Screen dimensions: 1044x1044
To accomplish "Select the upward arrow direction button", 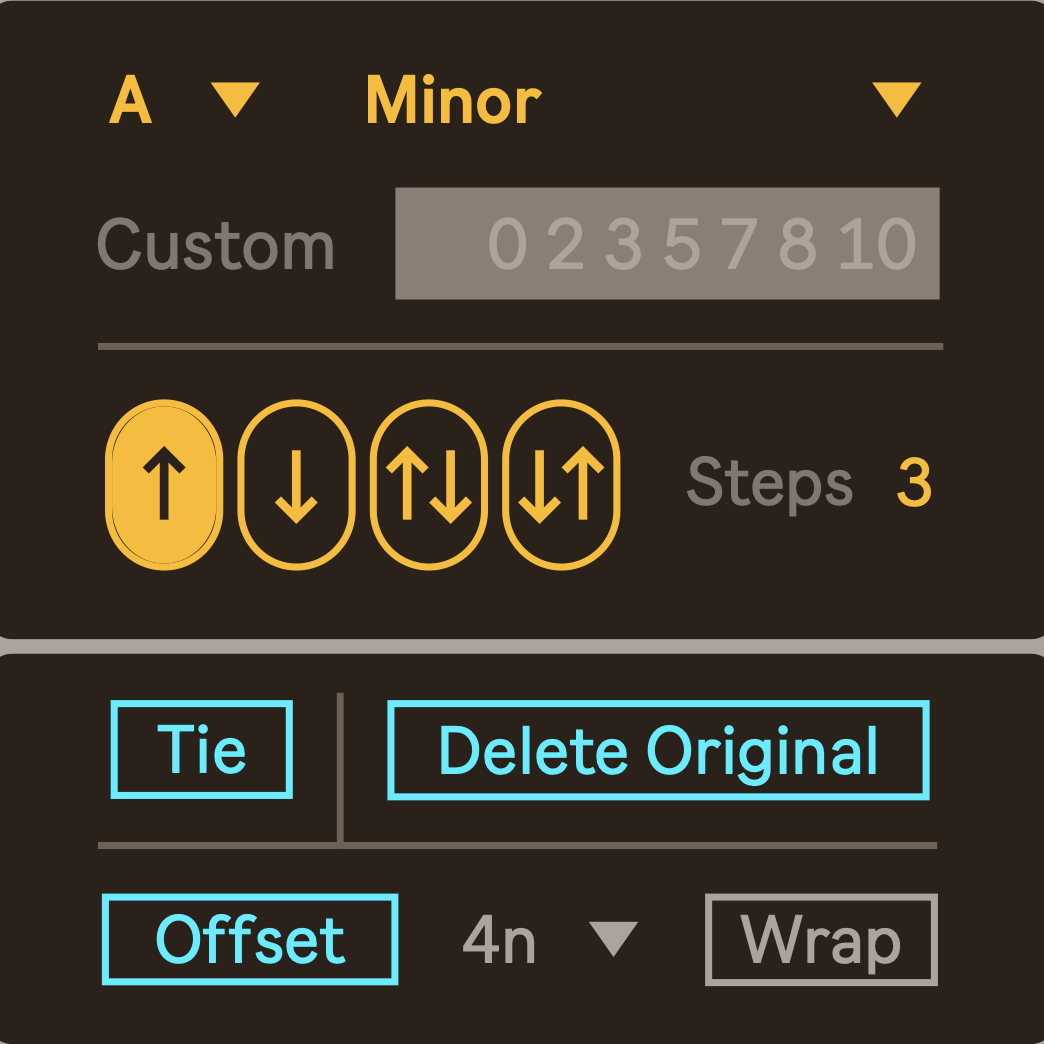I will coord(163,485).
